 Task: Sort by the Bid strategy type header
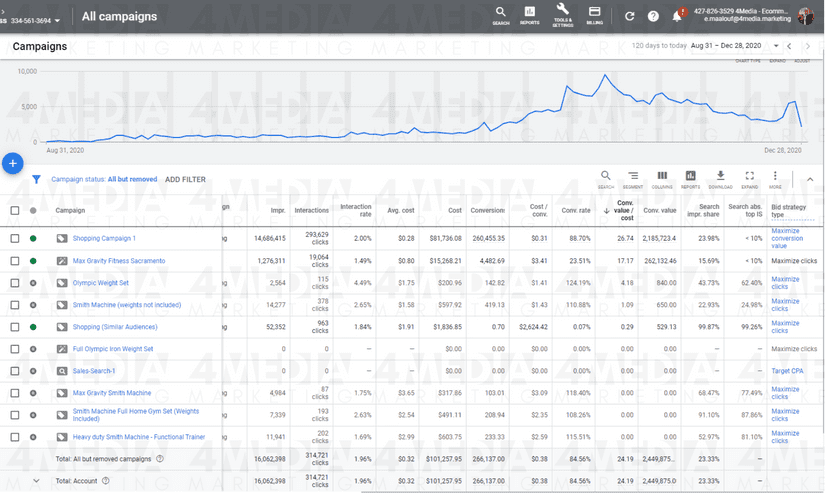(788, 210)
